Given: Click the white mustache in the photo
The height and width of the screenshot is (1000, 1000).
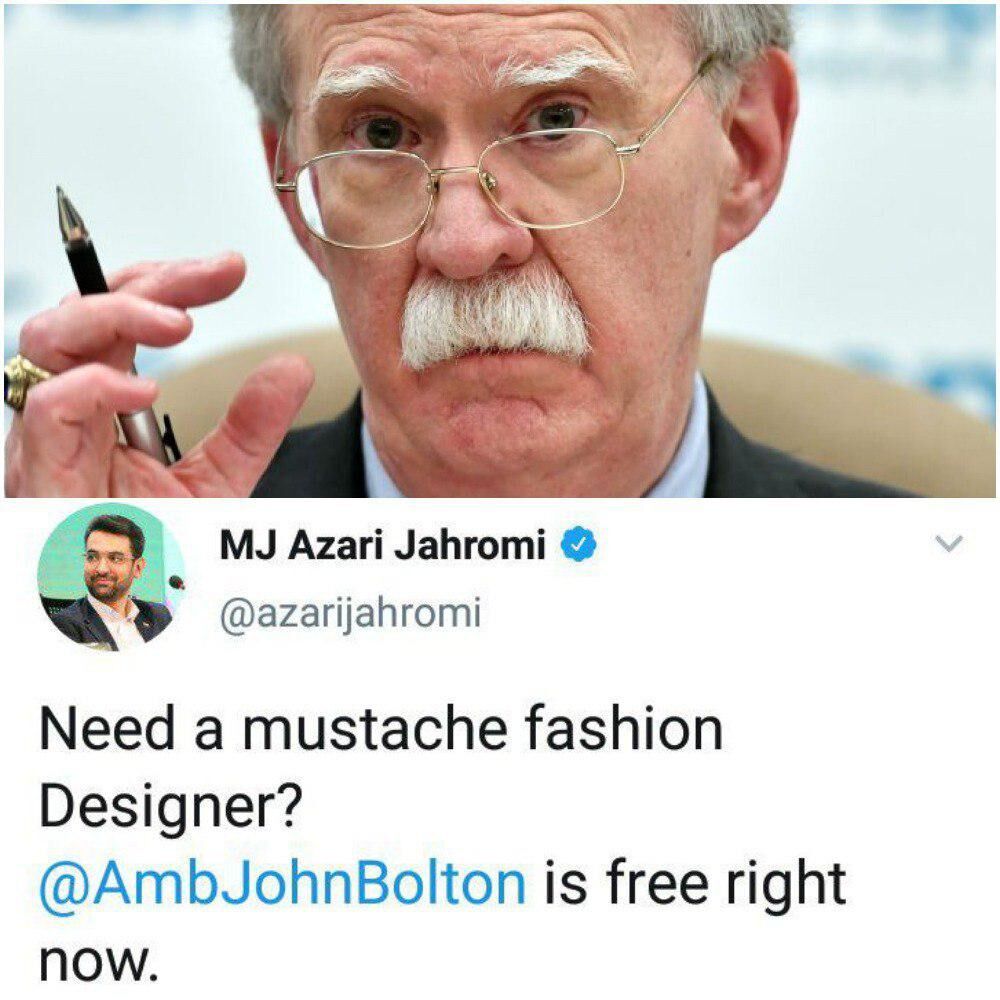Looking at the screenshot, I should click(495, 320).
